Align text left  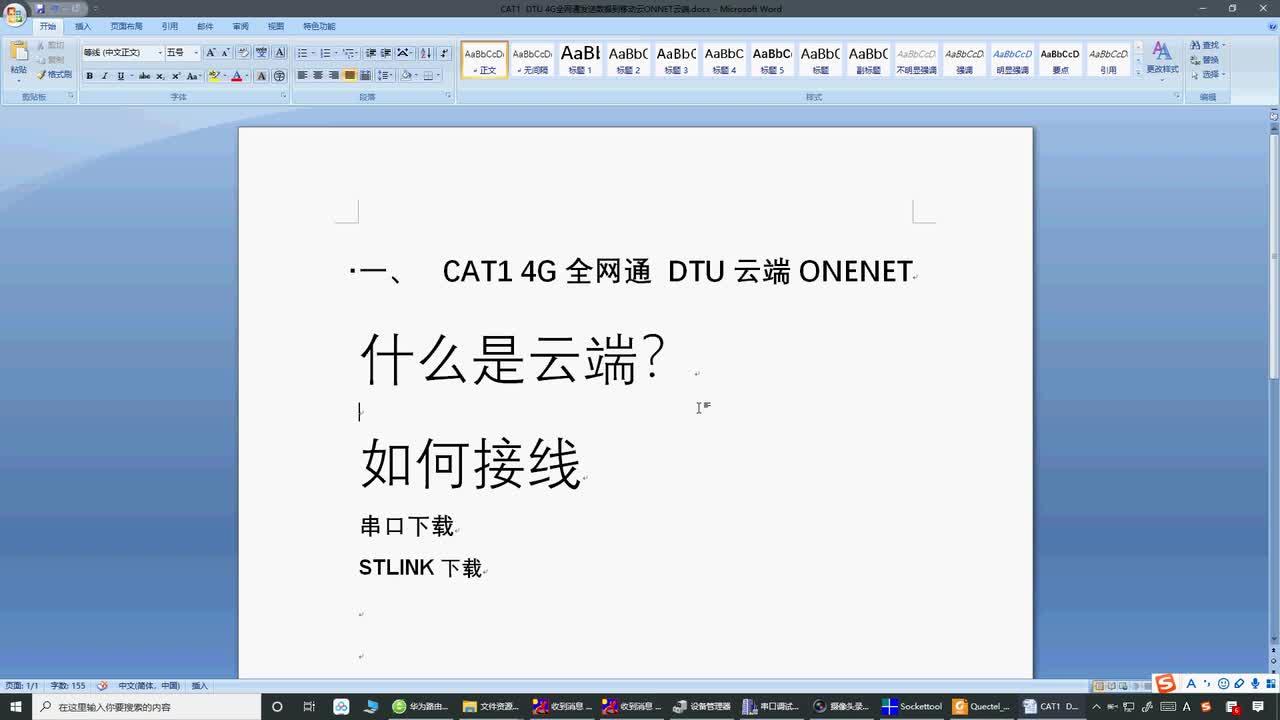[x=302, y=76]
